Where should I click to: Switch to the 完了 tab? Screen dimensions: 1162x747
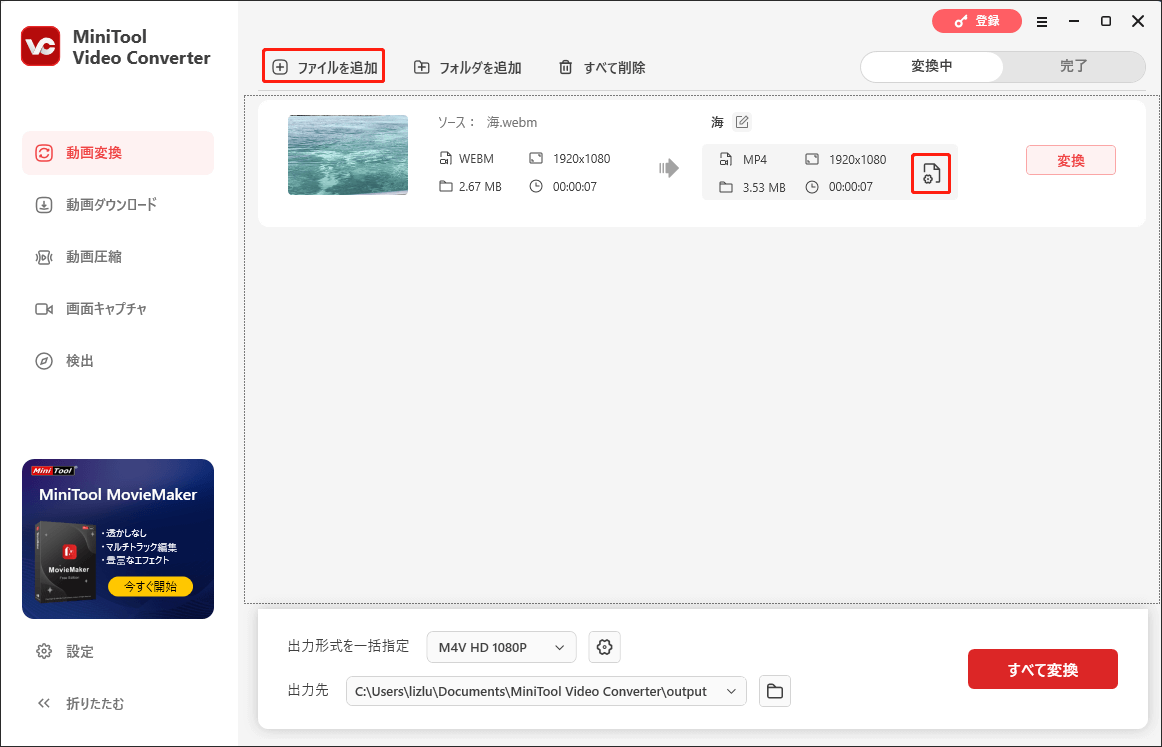click(1073, 67)
